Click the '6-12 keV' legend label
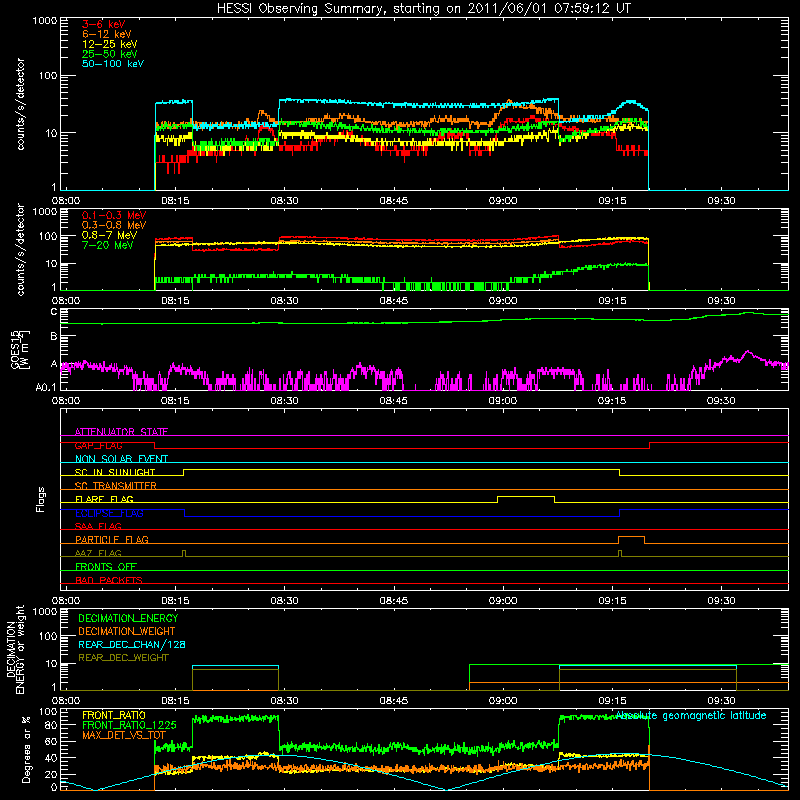Screen dimensions: 800x800 (107, 34)
